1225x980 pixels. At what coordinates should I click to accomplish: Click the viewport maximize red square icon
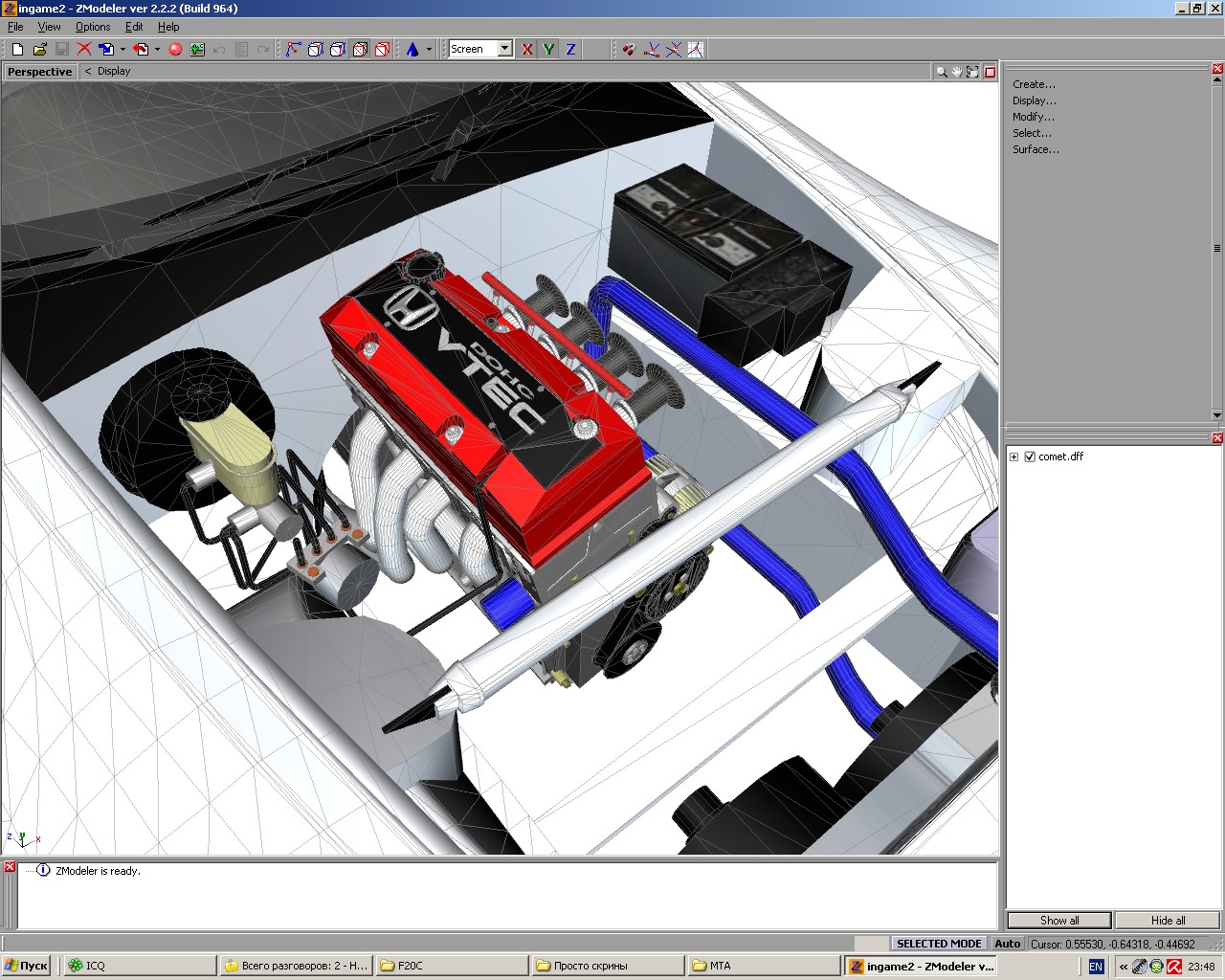coord(991,72)
